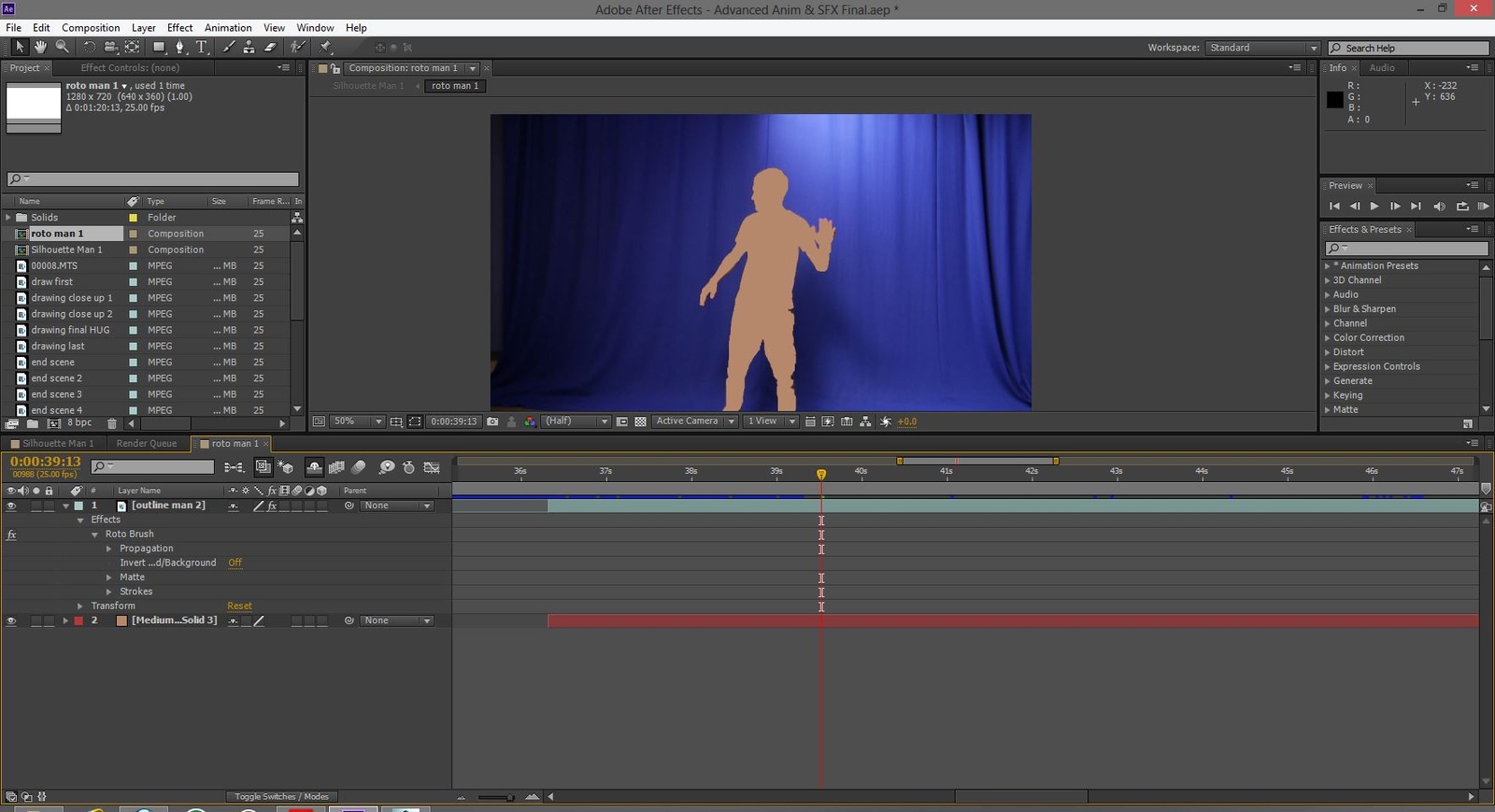Click the Auto-keyframe stopwatch icon
Image resolution: width=1495 pixels, height=812 pixels.
408,467
